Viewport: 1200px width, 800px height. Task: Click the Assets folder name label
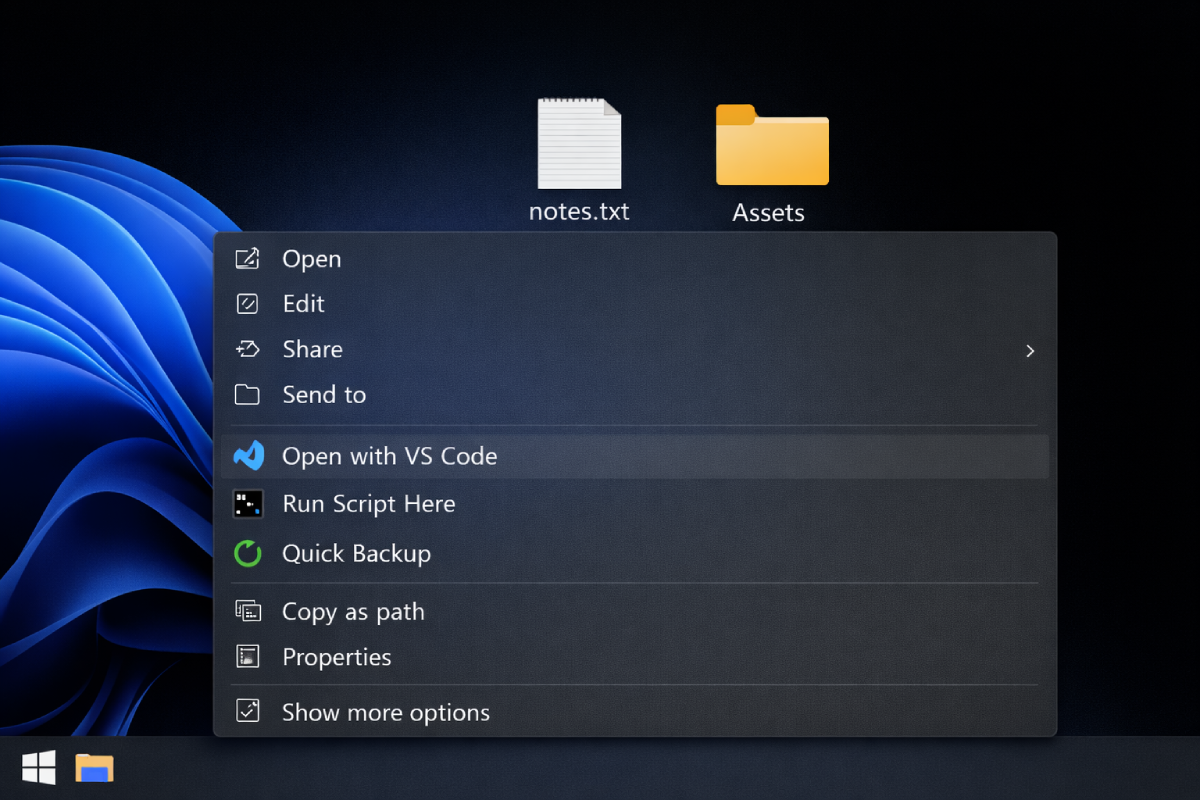pyautogui.click(x=768, y=213)
